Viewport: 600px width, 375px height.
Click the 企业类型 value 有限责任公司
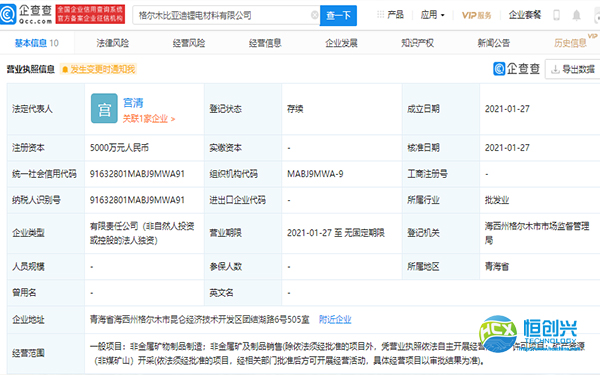point(142,233)
